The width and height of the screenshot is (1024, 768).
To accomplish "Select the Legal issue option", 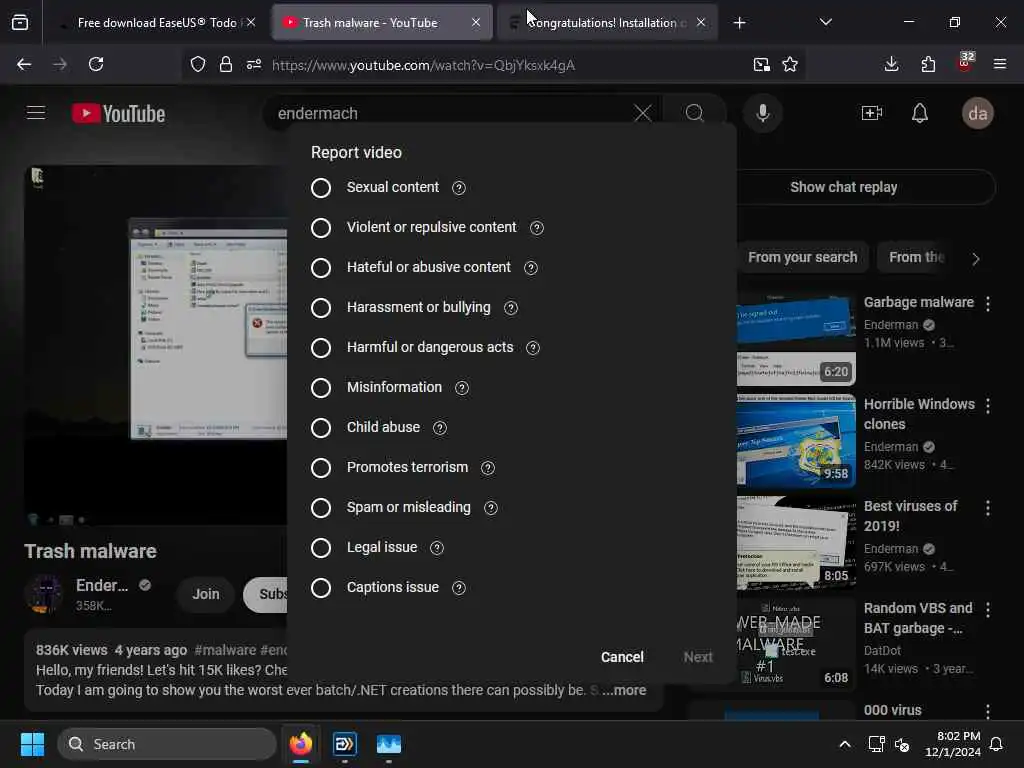I will (x=321, y=548).
